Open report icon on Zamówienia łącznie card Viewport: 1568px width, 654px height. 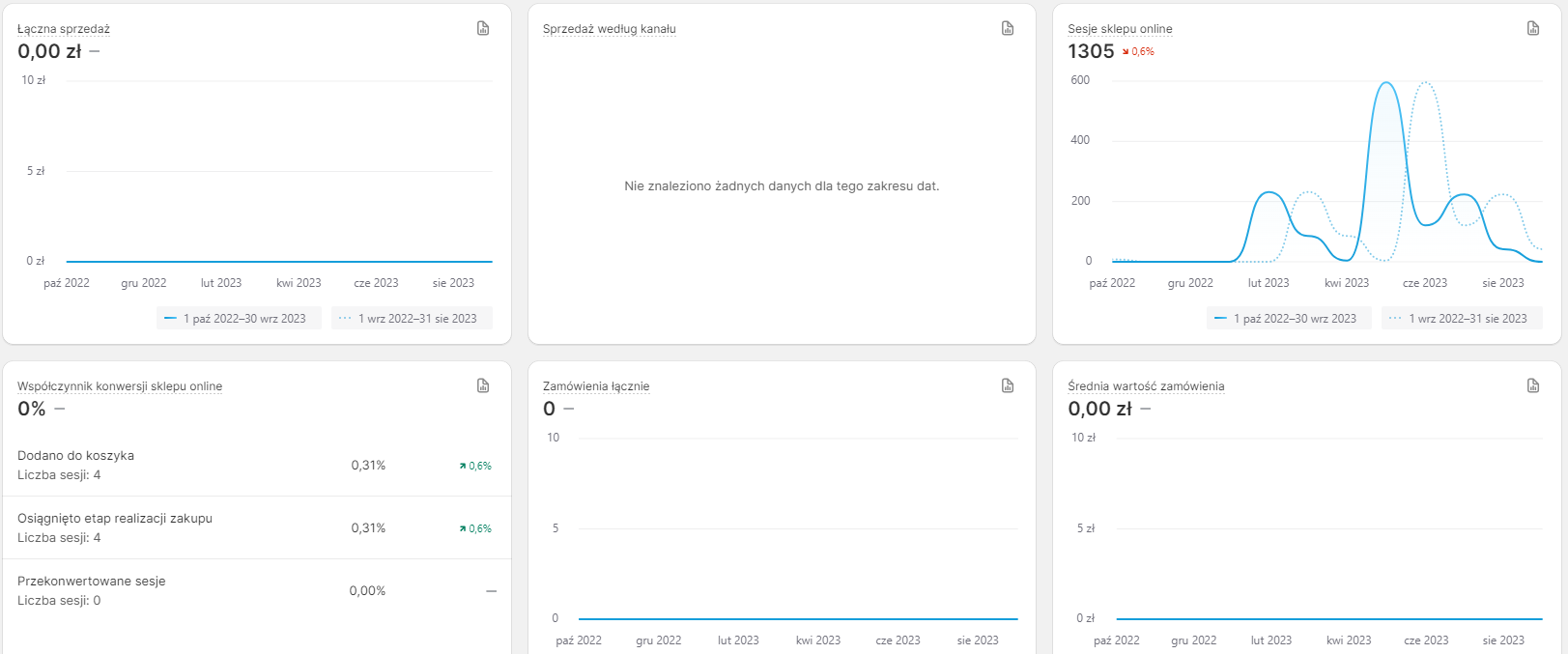pyautogui.click(x=1008, y=386)
